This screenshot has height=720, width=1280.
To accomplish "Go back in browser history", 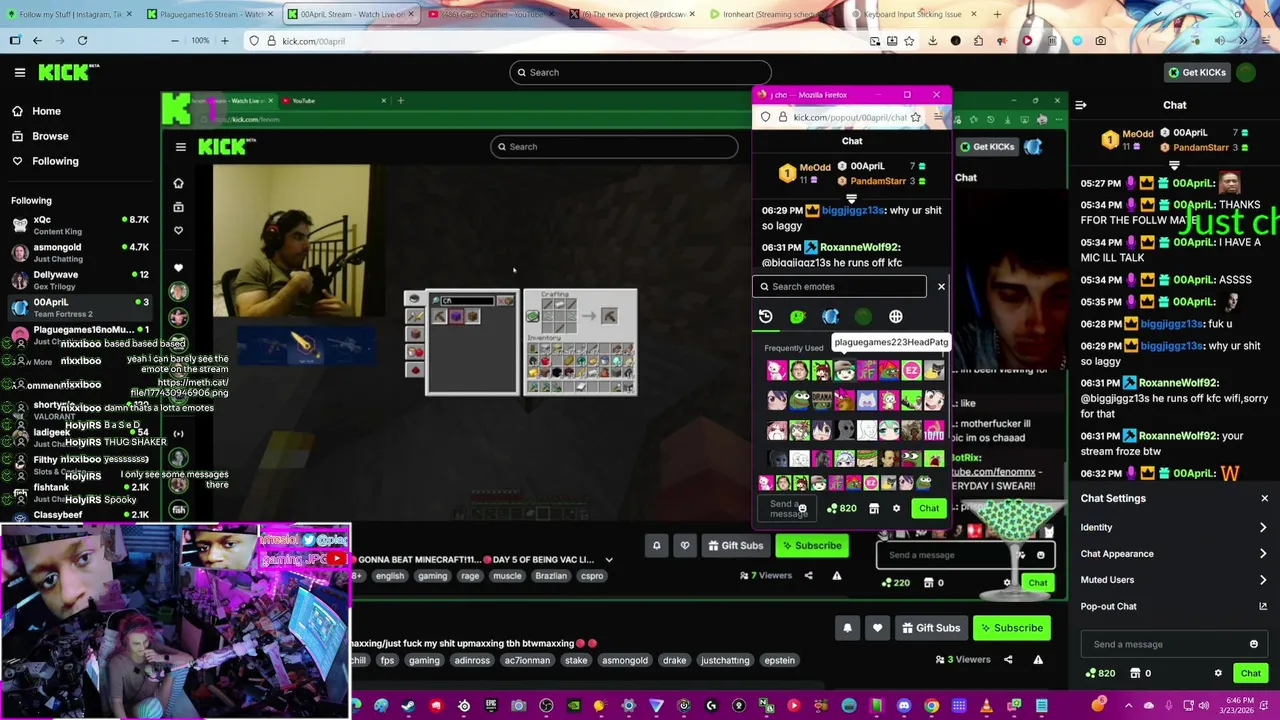I will [x=37, y=41].
